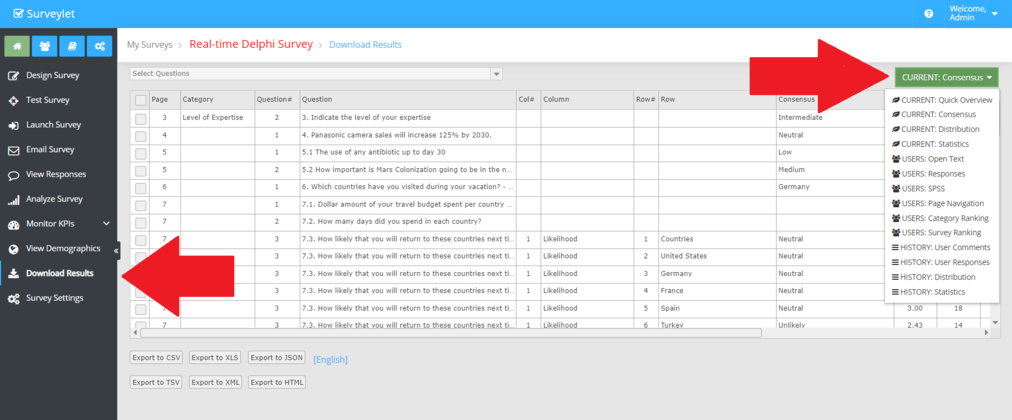Click the help question mark icon

click(x=929, y=14)
